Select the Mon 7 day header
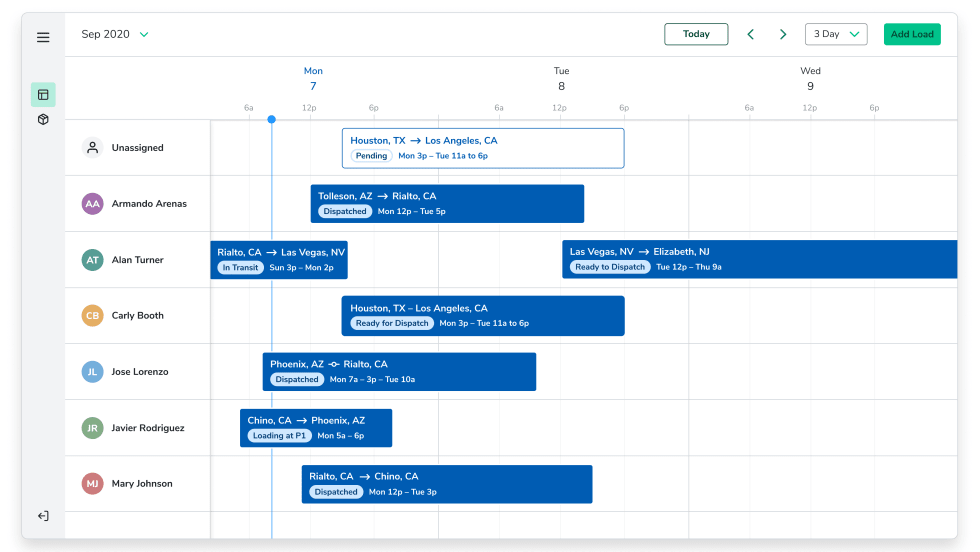This screenshot has width=980, height=552. [x=313, y=79]
